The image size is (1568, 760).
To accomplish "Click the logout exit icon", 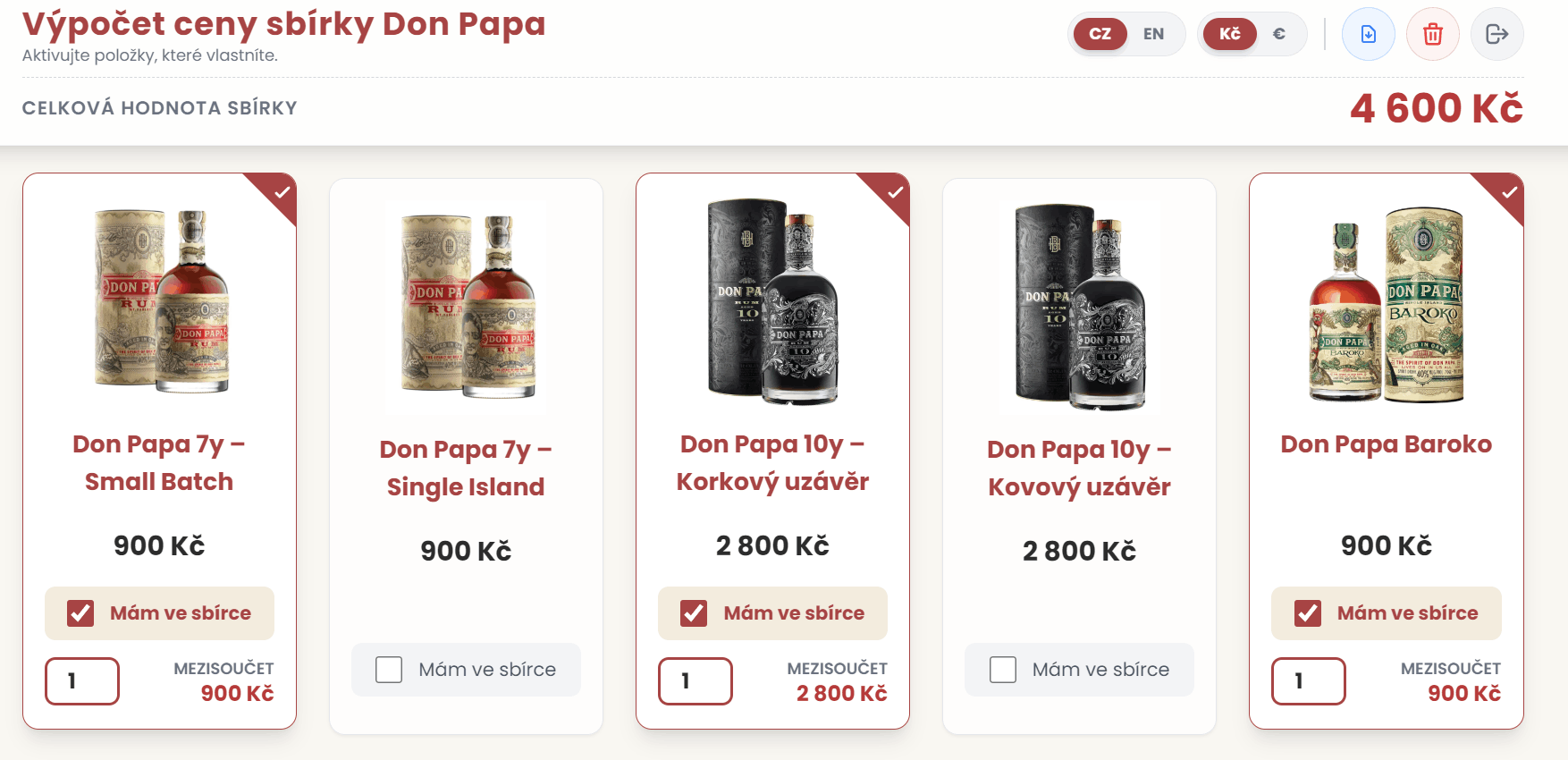I will tap(1496, 34).
